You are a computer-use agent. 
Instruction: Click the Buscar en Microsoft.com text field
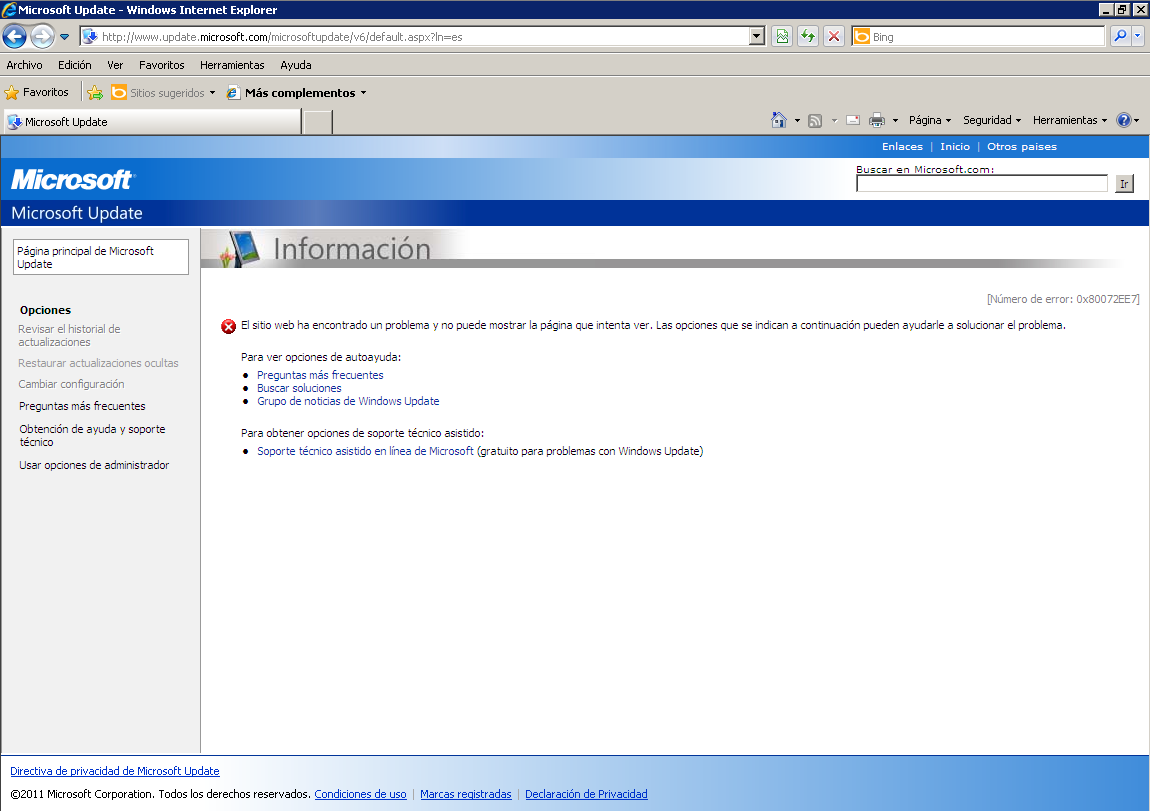tap(981, 183)
